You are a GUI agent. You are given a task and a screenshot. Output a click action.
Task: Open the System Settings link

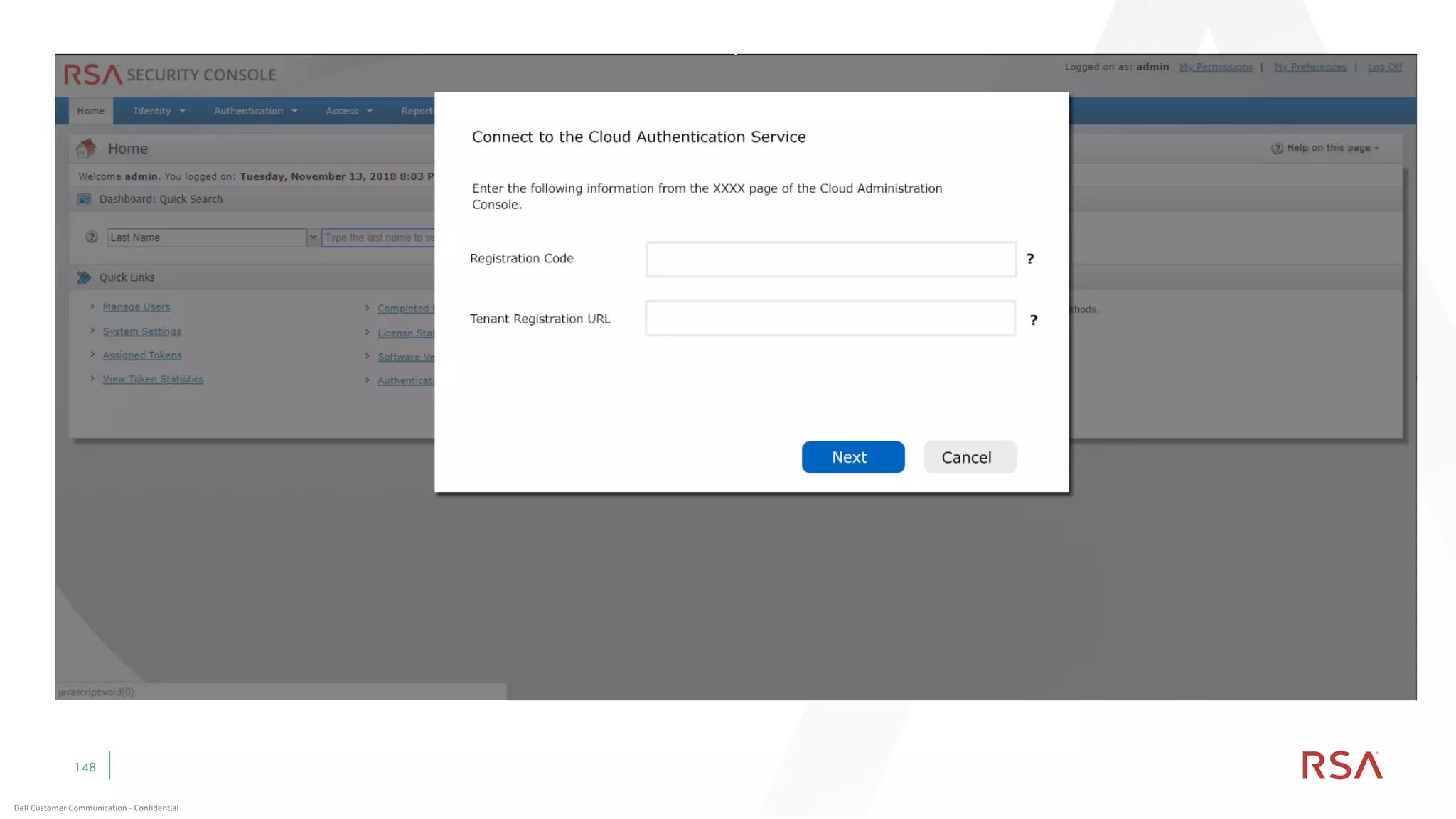click(142, 331)
